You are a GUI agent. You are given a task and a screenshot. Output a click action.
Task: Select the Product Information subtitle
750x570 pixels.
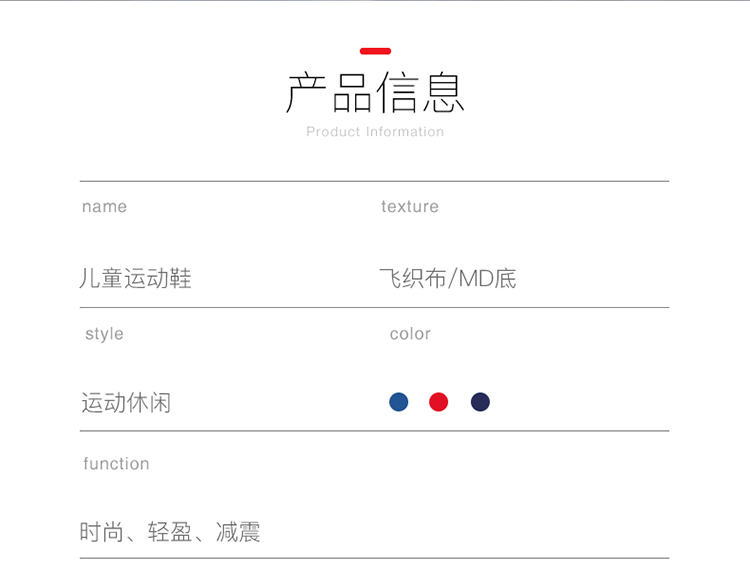coord(375,132)
